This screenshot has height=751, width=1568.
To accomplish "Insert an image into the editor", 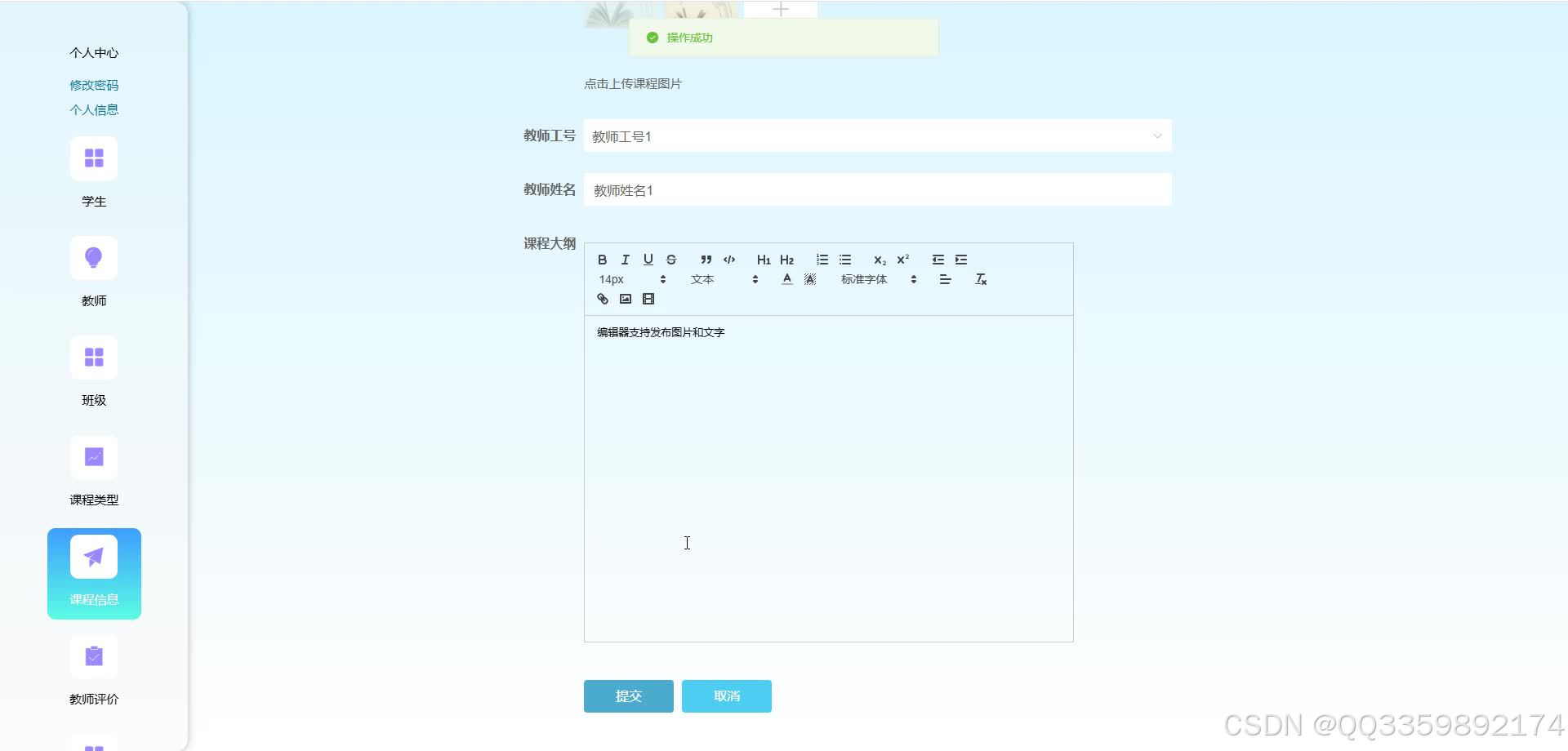I will pos(625,299).
